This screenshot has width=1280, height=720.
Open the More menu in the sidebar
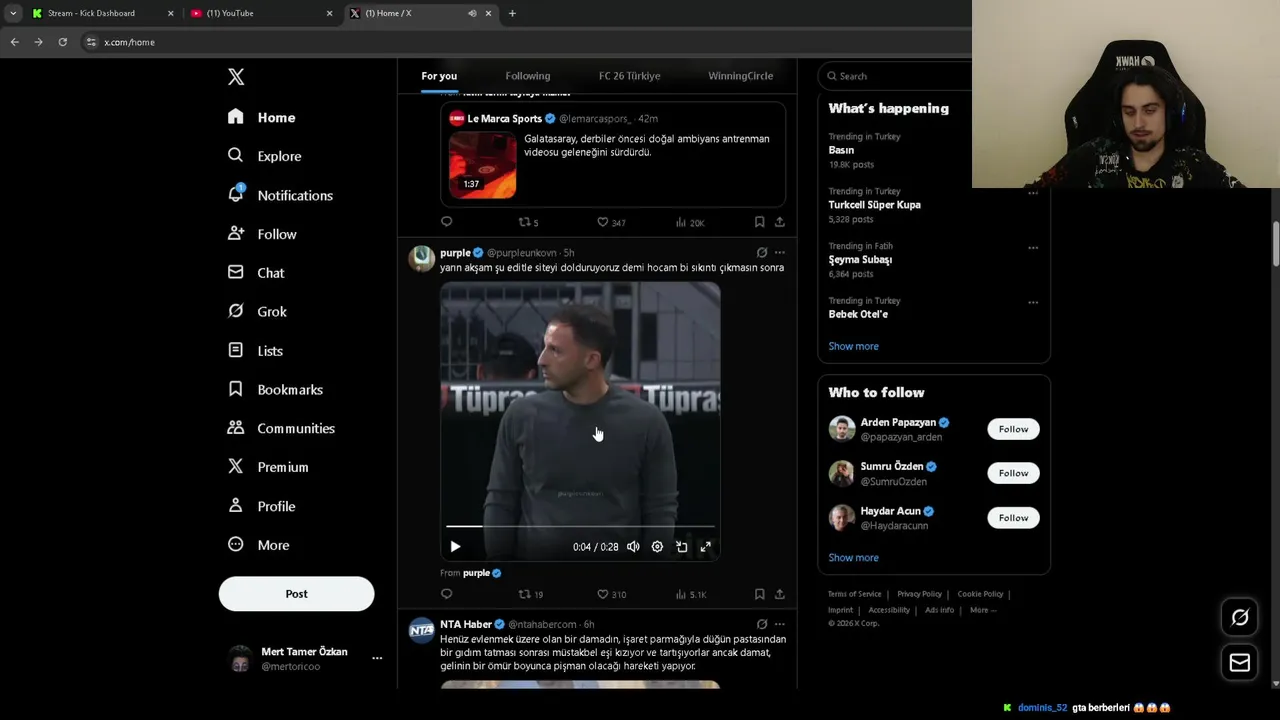pos(258,545)
